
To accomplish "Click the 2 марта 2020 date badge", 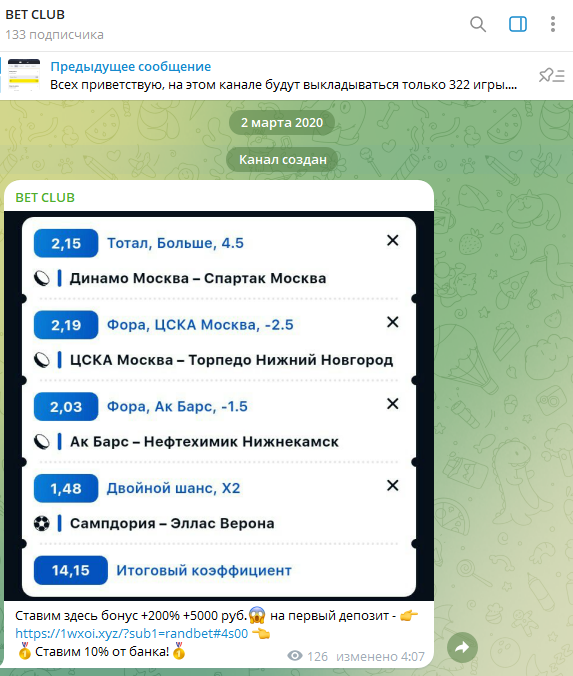I will (x=282, y=122).
